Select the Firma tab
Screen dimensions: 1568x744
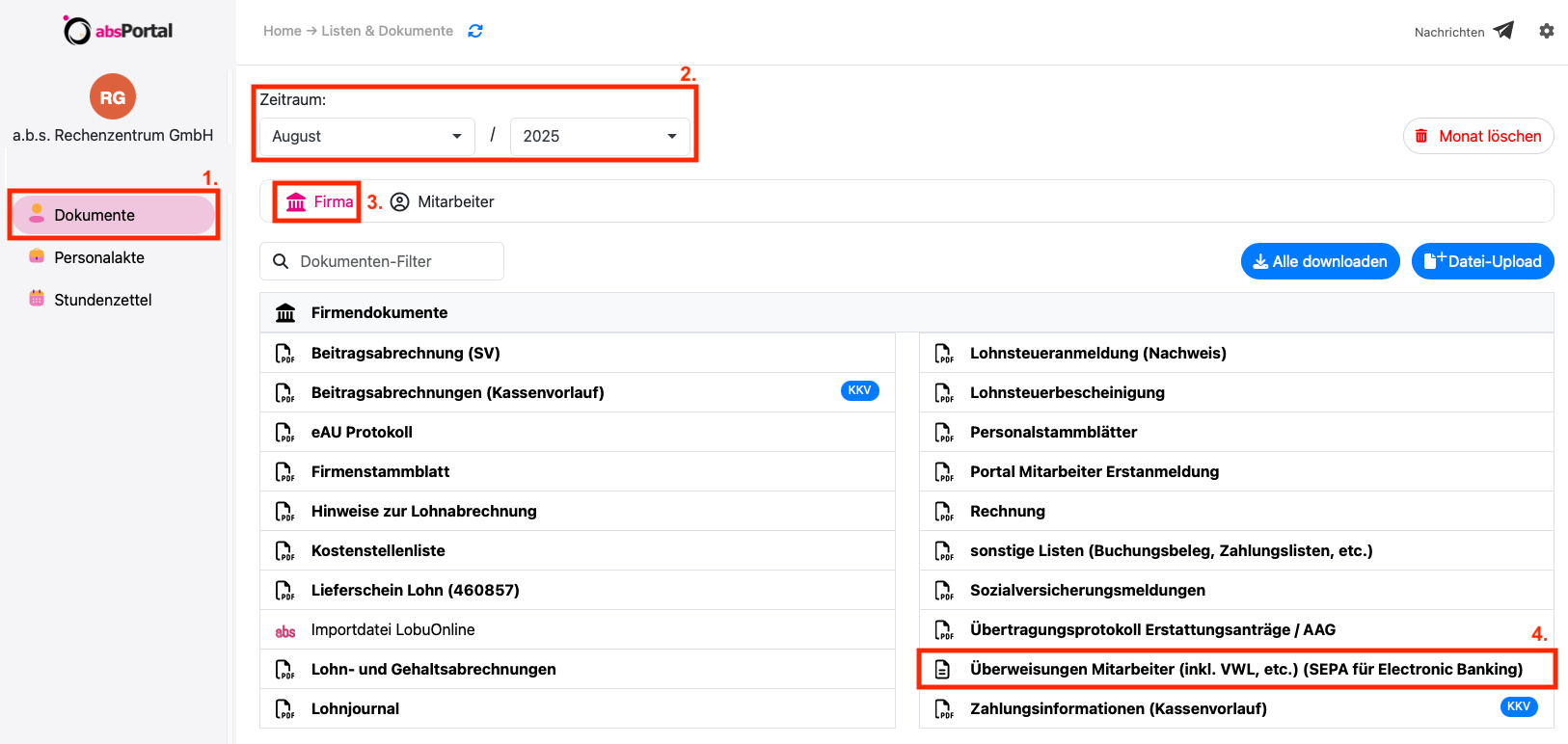pyautogui.click(x=319, y=202)
